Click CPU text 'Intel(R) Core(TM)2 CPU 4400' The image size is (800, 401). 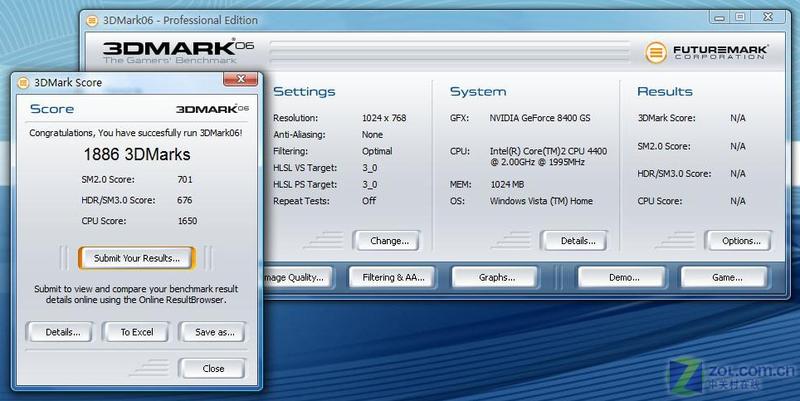pyautogui.click(x=548, y=152)
